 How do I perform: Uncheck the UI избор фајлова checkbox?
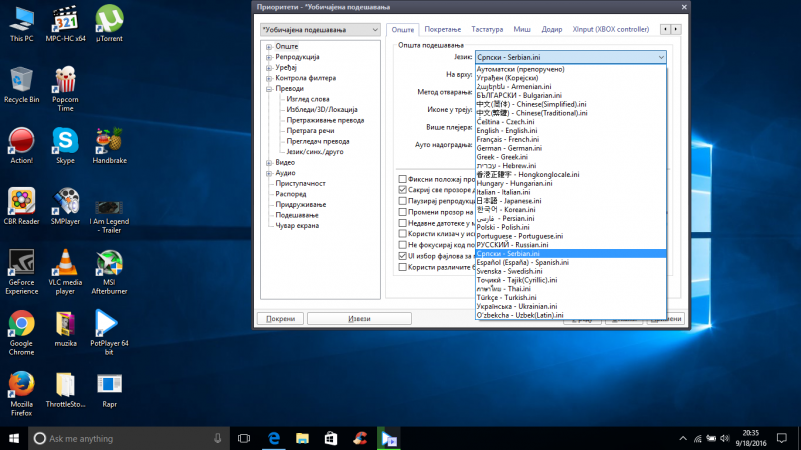(403, 256)
